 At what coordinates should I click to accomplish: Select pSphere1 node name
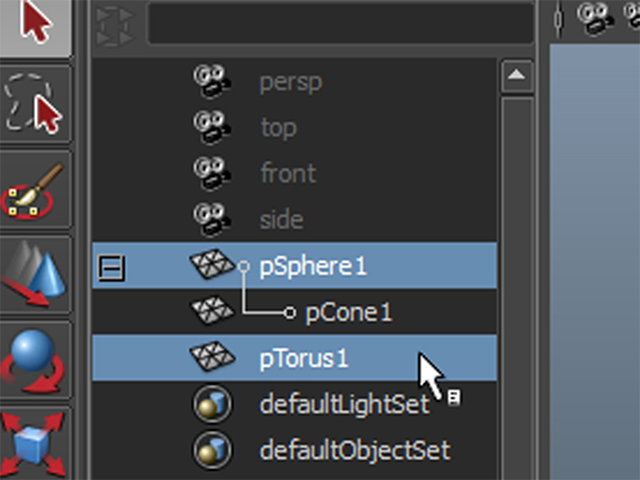(313, 266)
